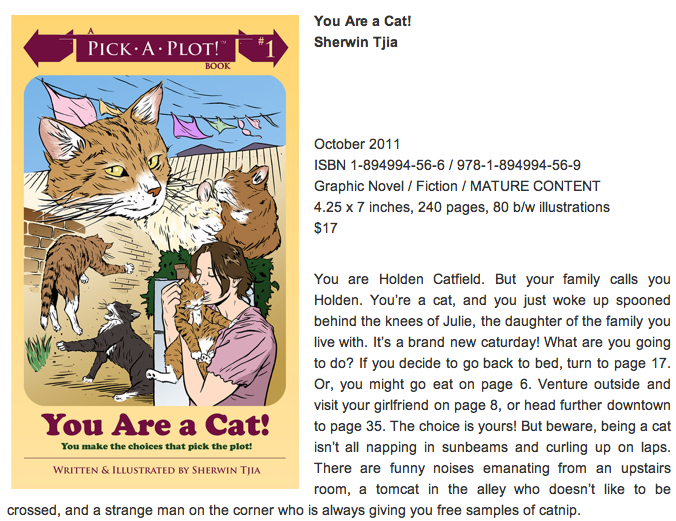Click the October 2011 publication date
This screenshot has height=521, width=676.
(357, 144)
